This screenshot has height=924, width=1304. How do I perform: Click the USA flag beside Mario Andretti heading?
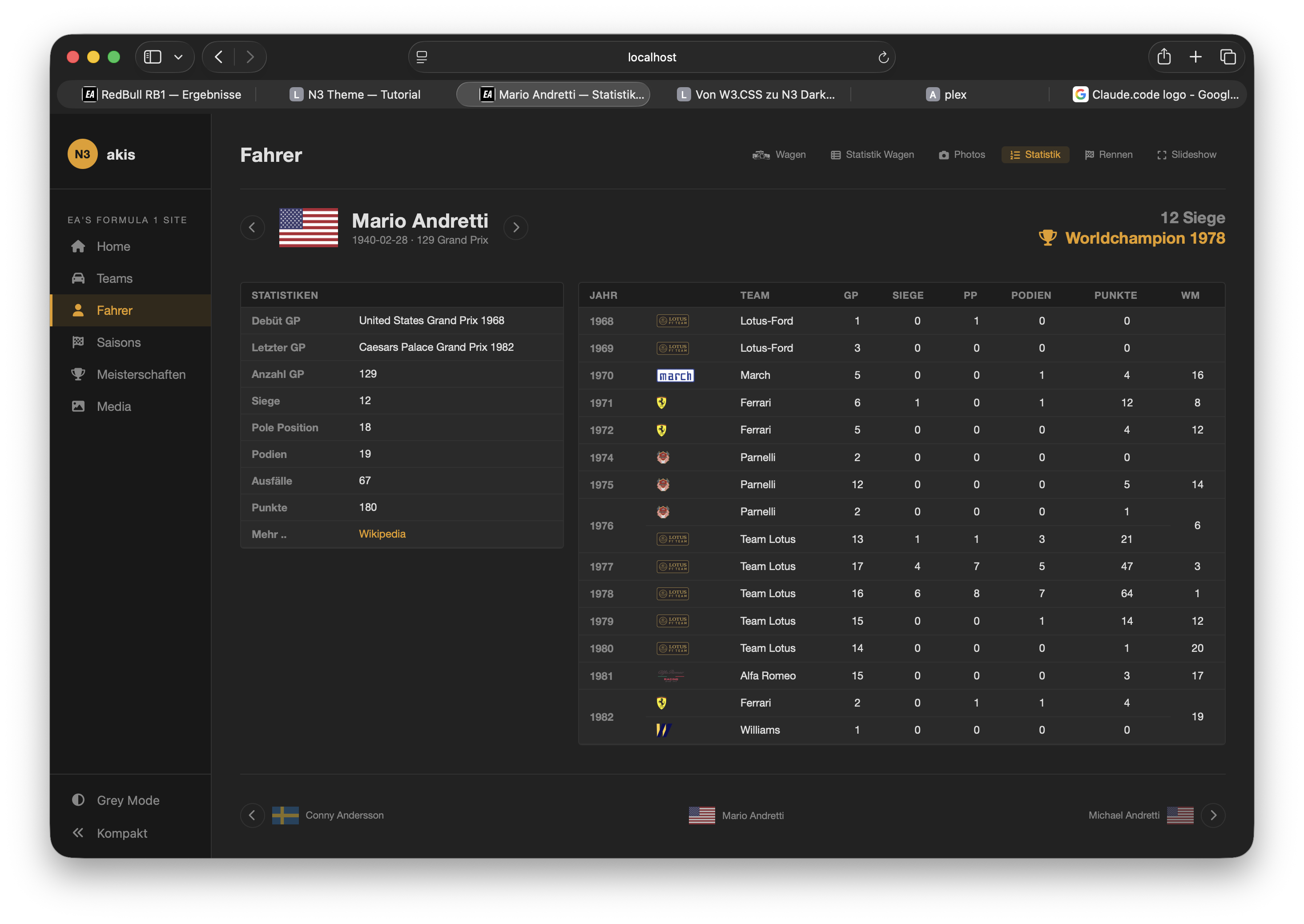(308, 227)
